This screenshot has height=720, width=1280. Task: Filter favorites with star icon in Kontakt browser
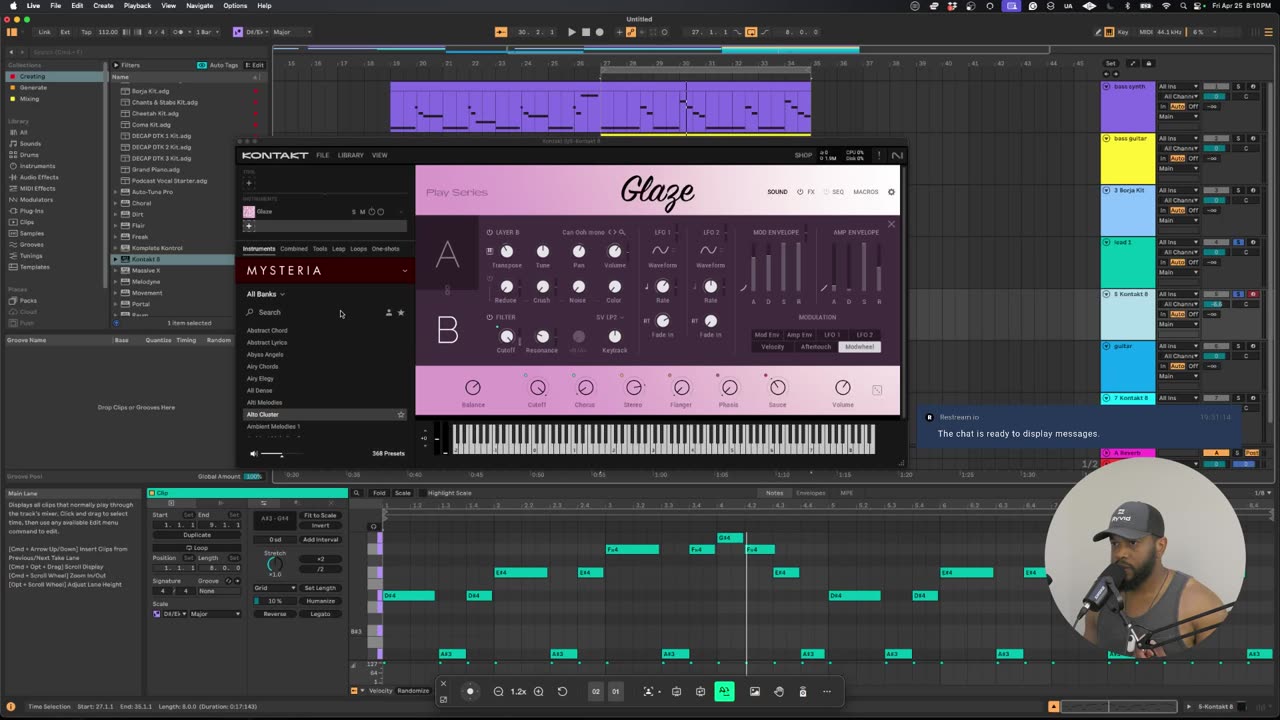[x=401, y=313]
